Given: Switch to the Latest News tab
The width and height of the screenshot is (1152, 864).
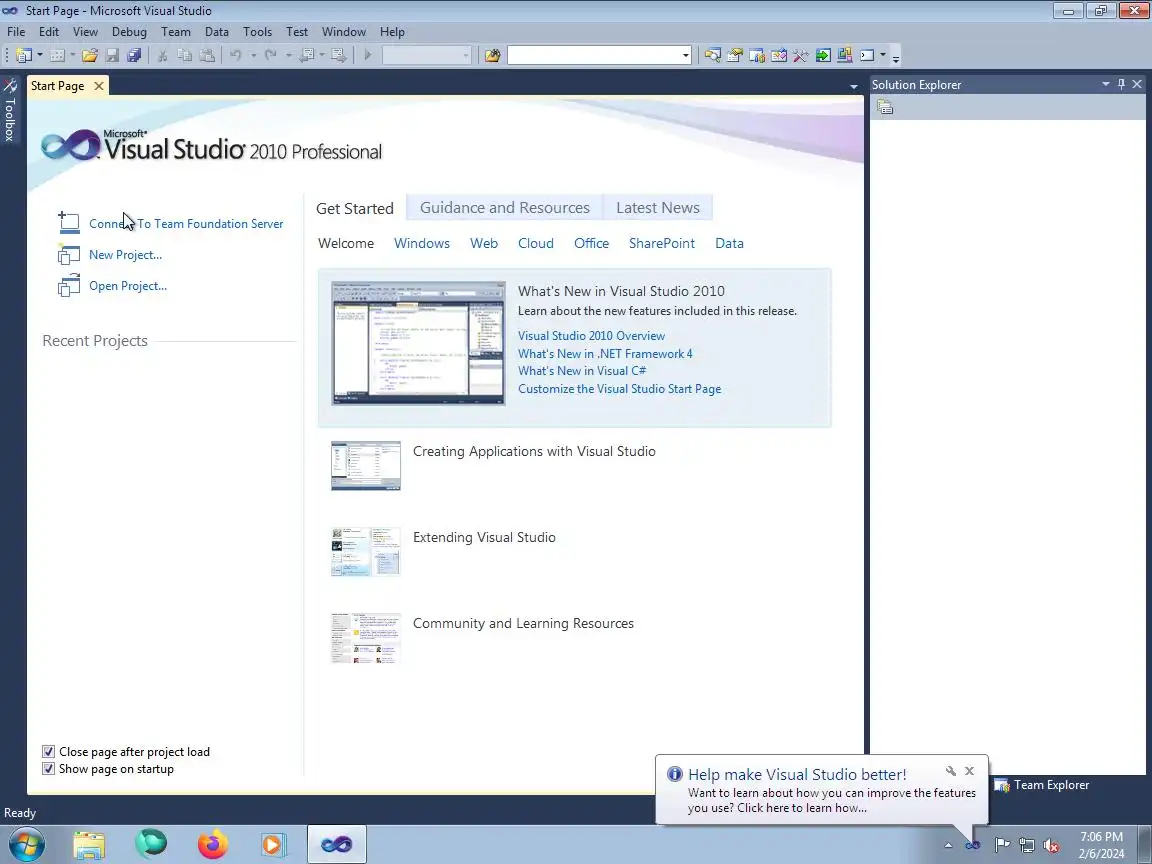Looking at the screenshot, I should pyautogui.click(x=658, y=207).
